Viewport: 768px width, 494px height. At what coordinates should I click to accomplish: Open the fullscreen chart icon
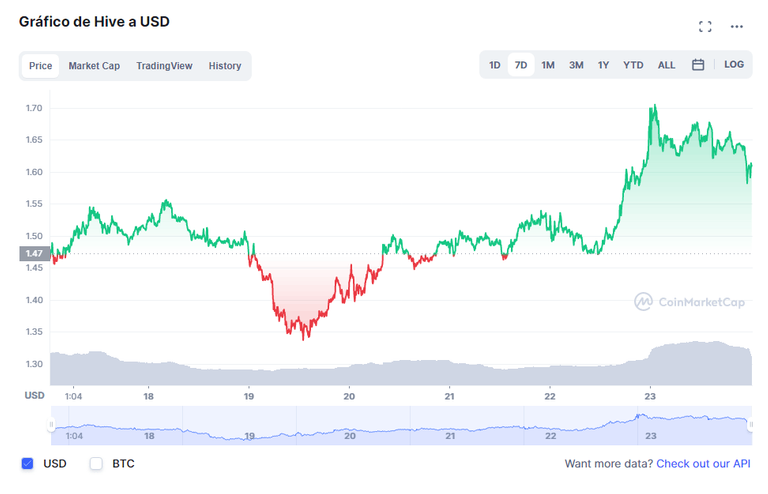[x=705, y=26]
